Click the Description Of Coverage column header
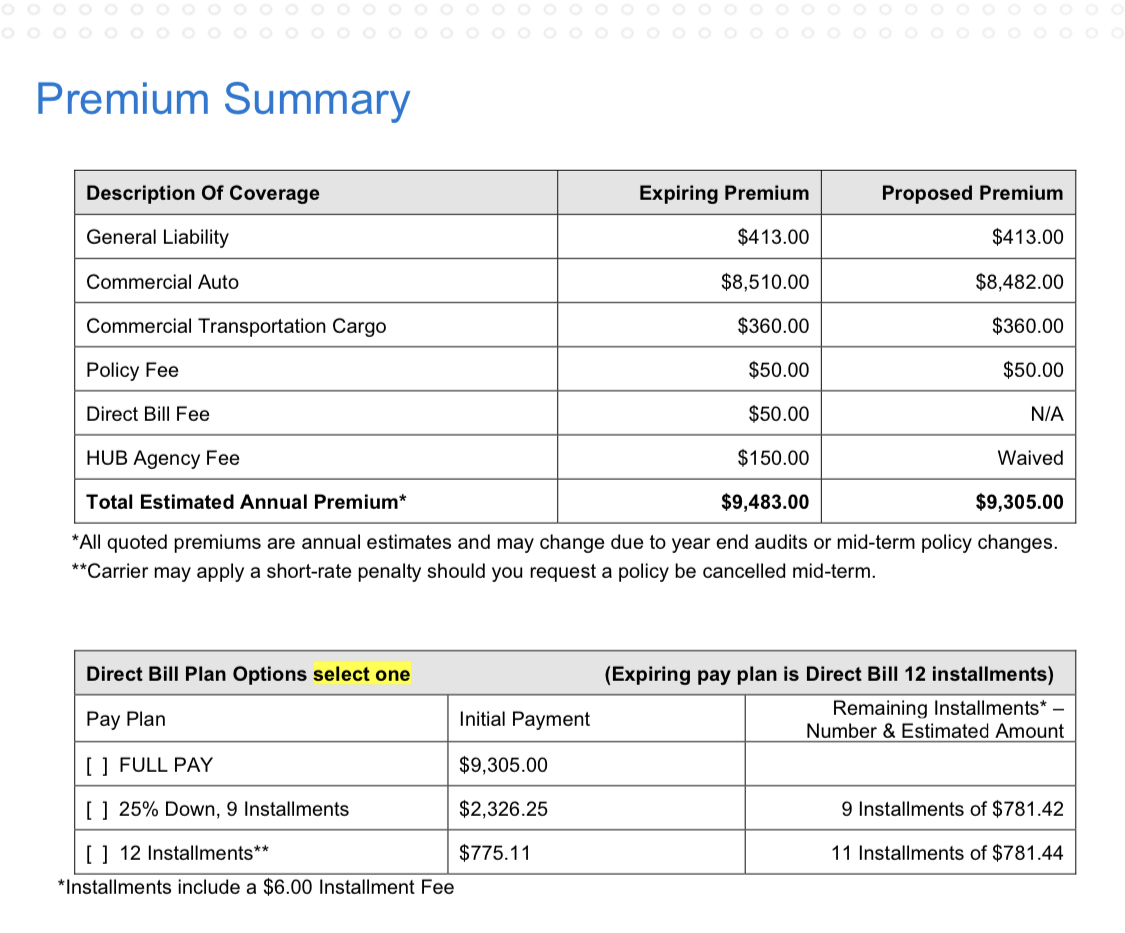Viewport: 1125px width, 933px height. [203, 193]
